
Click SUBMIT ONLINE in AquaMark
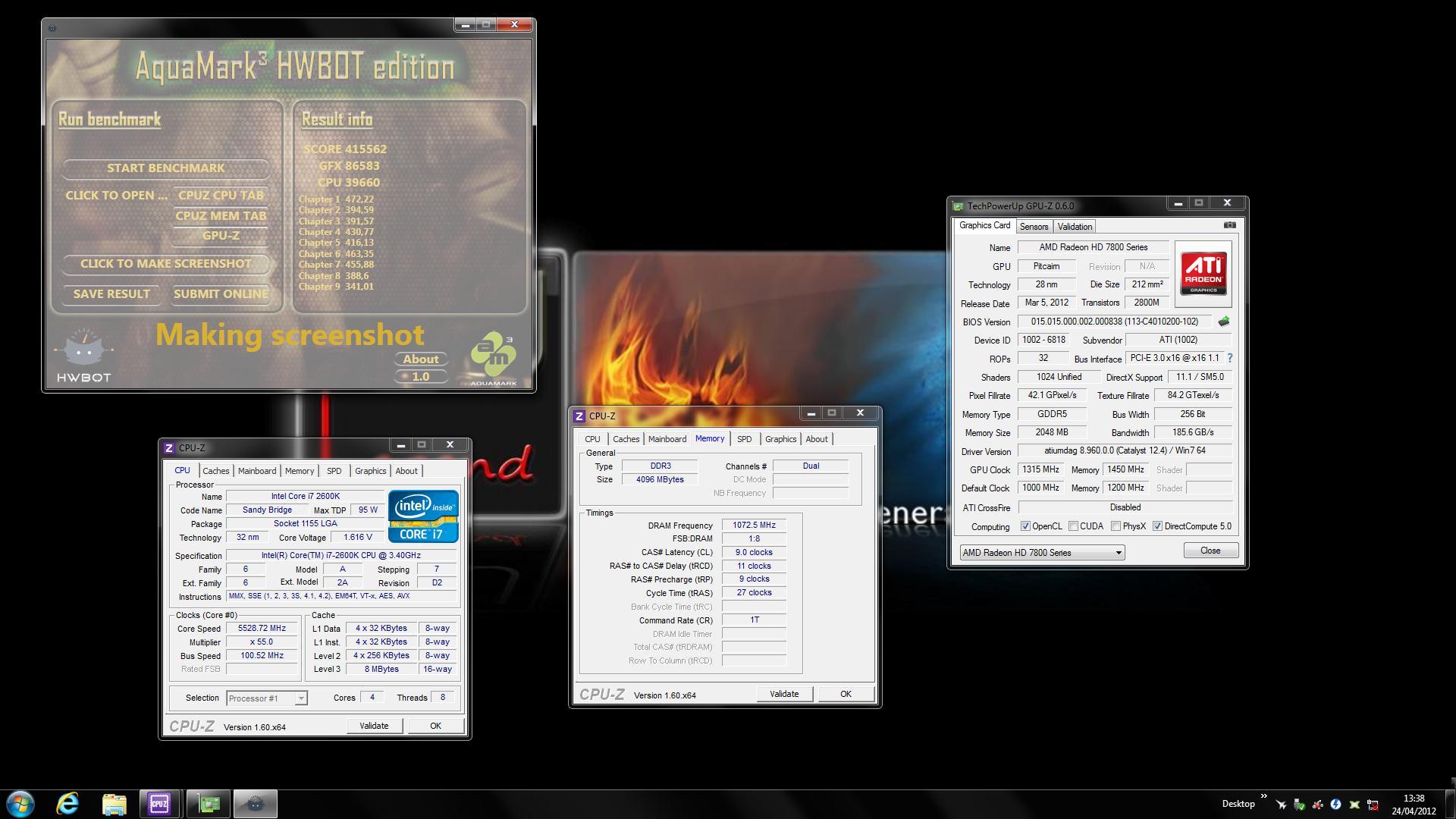pos(221,294)
